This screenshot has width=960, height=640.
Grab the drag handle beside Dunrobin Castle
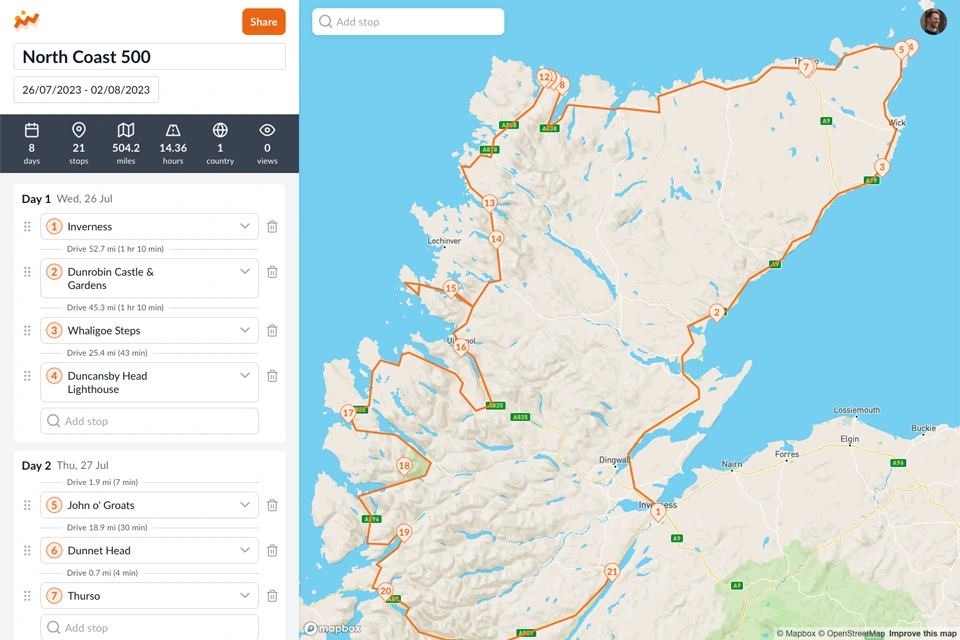pos(27,272)
